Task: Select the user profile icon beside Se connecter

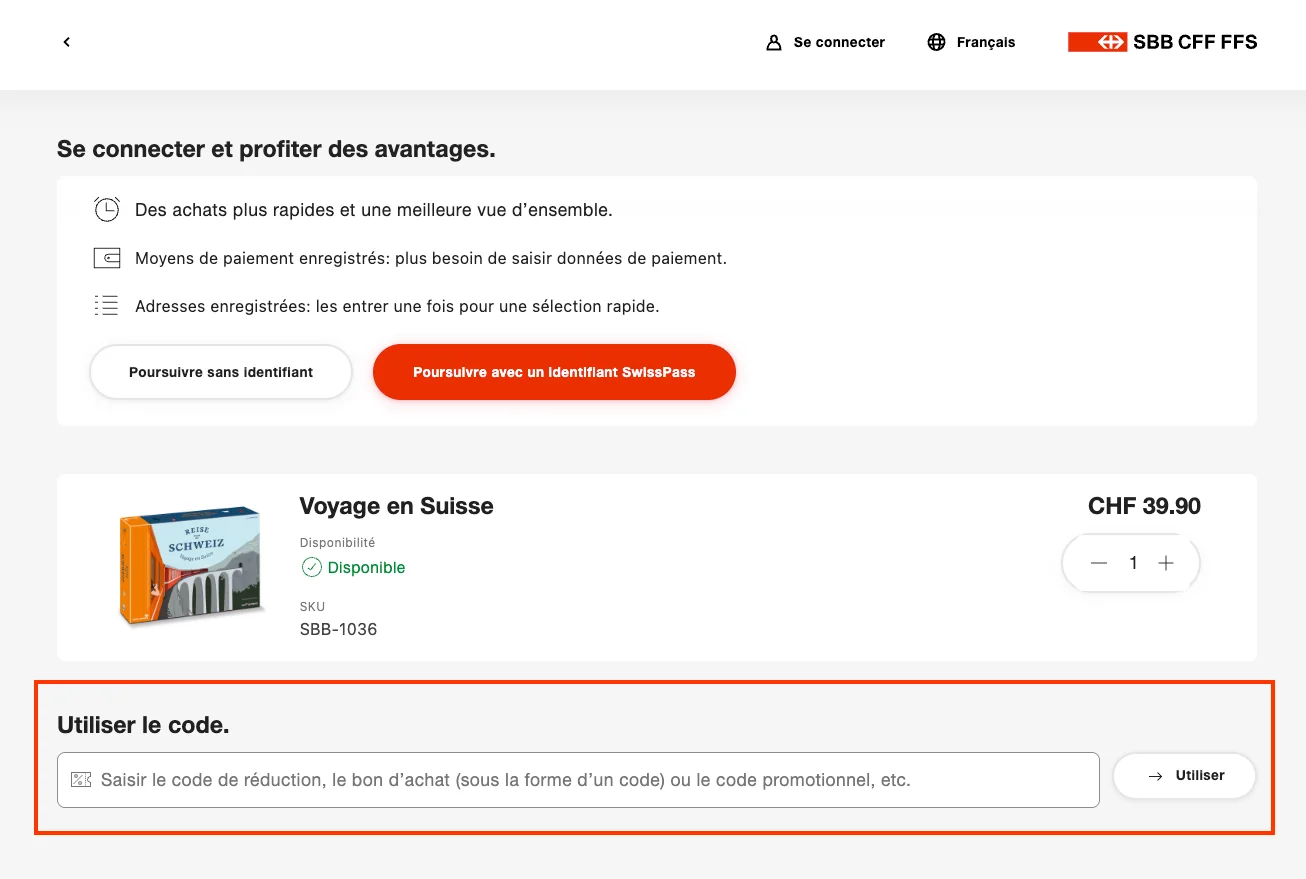Action: tap(772, 42)
